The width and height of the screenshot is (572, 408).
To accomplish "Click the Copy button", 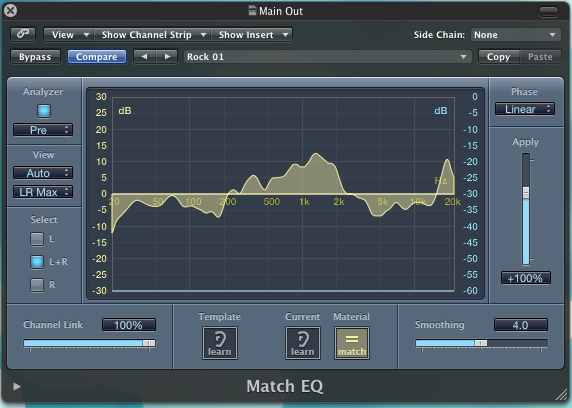I will (x=499, y=57).
